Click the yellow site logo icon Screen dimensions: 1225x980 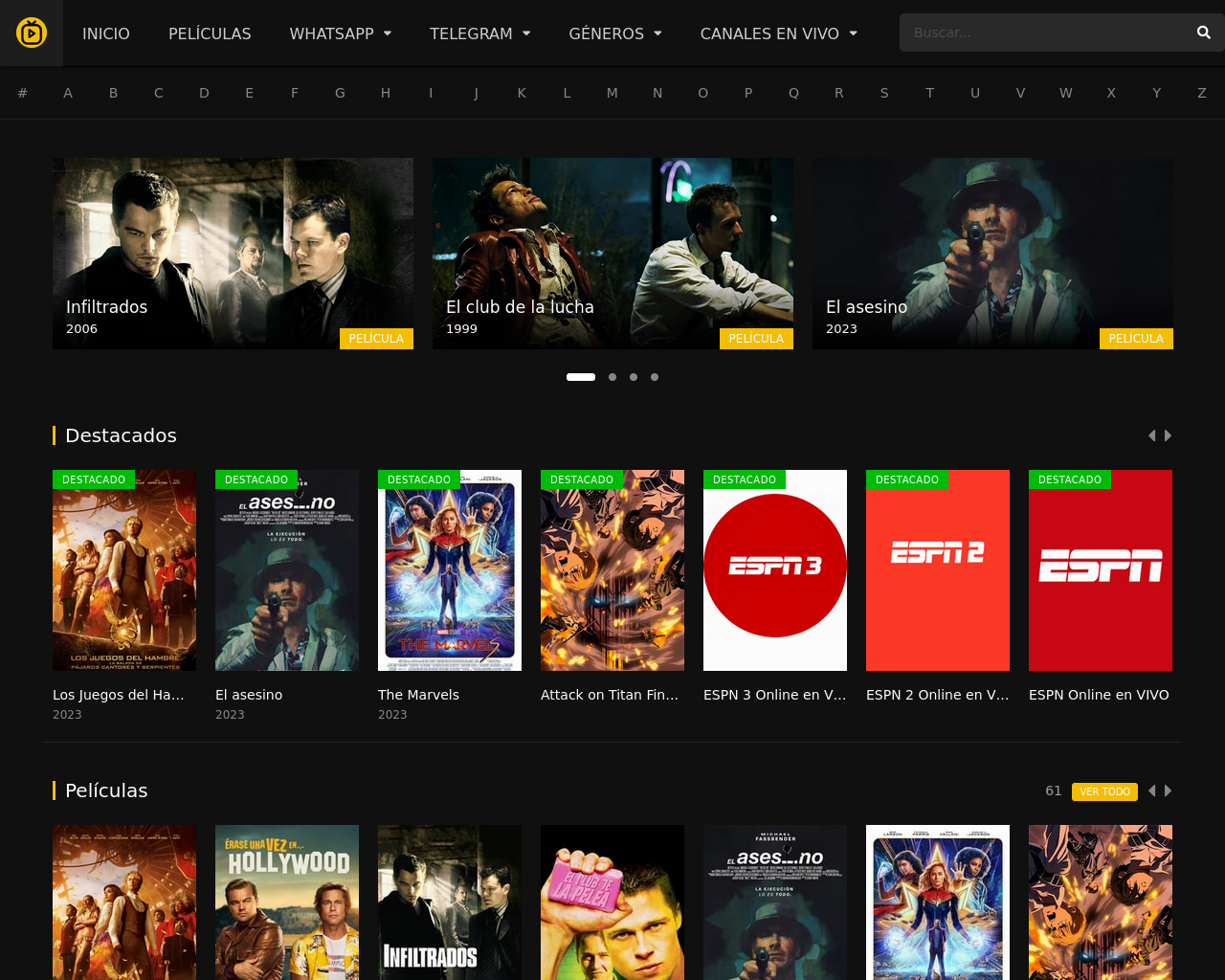point(32,33)
